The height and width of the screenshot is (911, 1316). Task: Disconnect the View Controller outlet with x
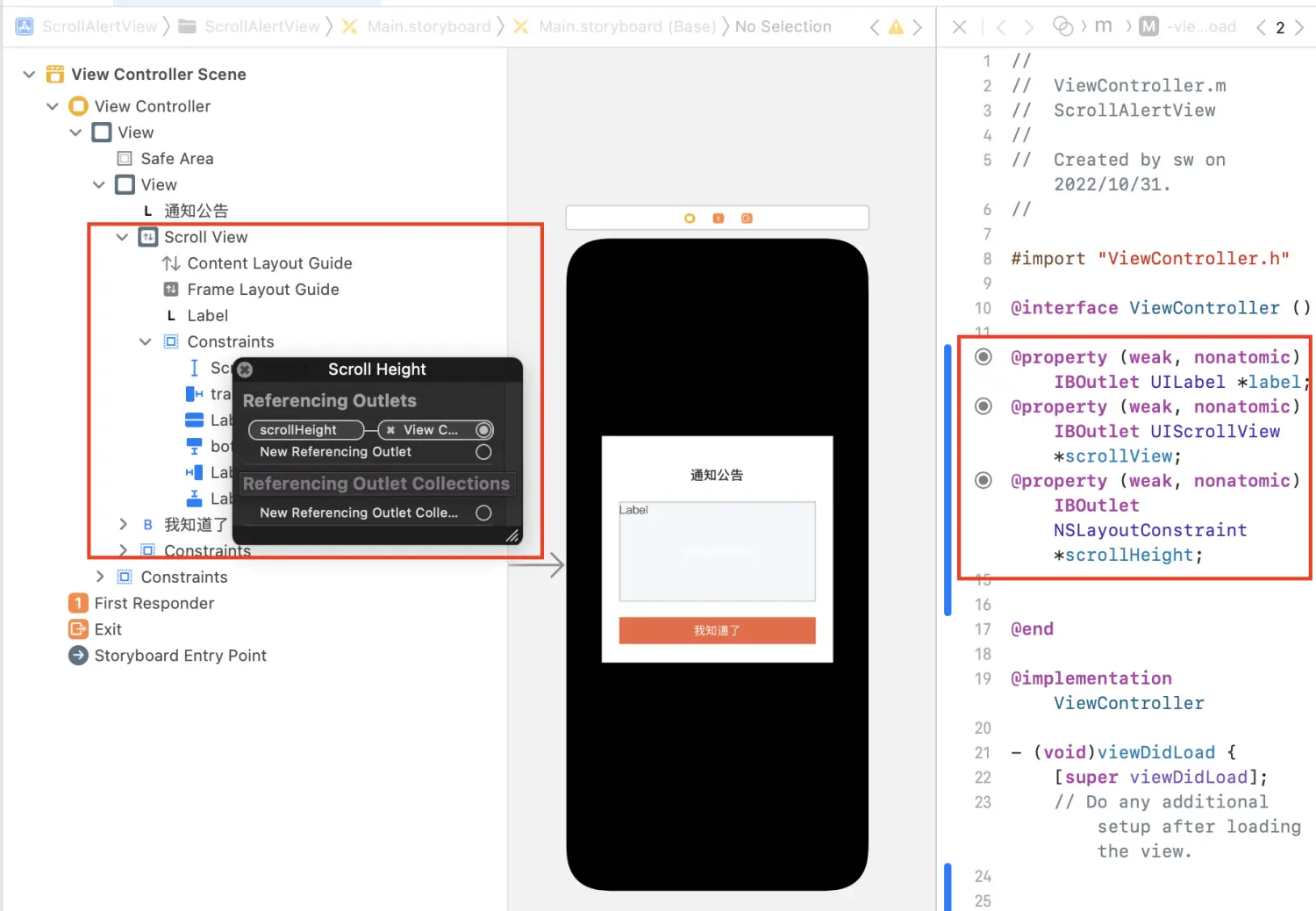click(390, 430)
